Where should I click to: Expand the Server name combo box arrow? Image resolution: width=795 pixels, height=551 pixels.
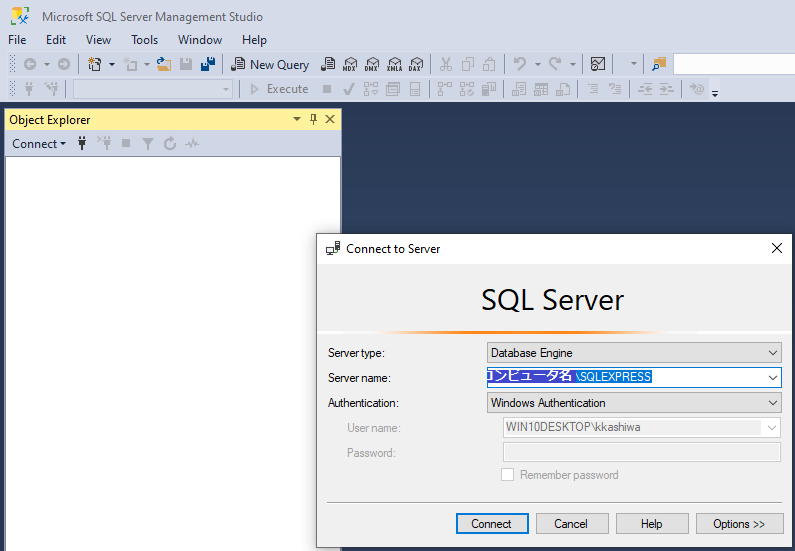coord(772,378)
